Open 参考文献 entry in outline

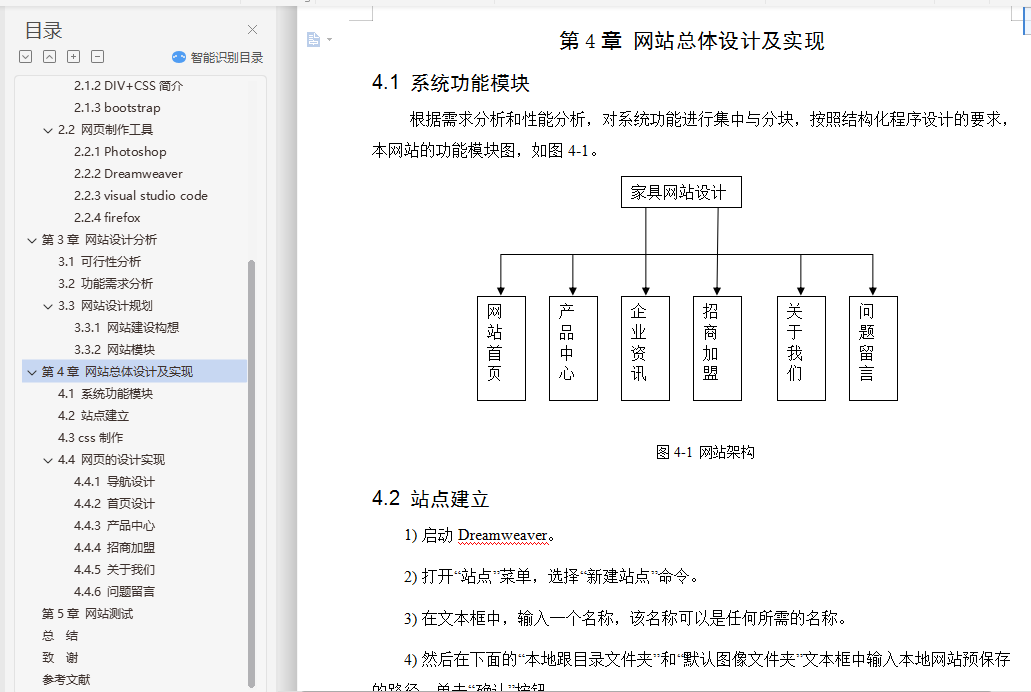(66, 680)
